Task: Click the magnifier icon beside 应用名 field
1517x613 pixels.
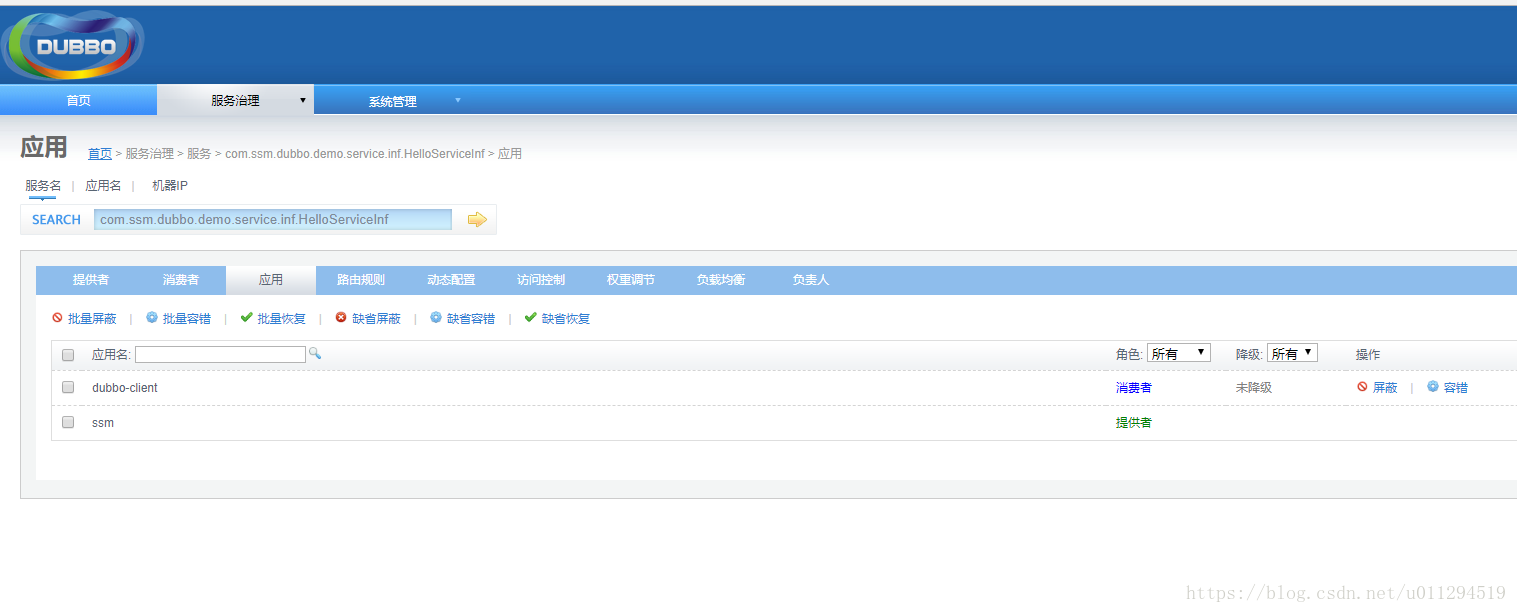Action: 315,353
